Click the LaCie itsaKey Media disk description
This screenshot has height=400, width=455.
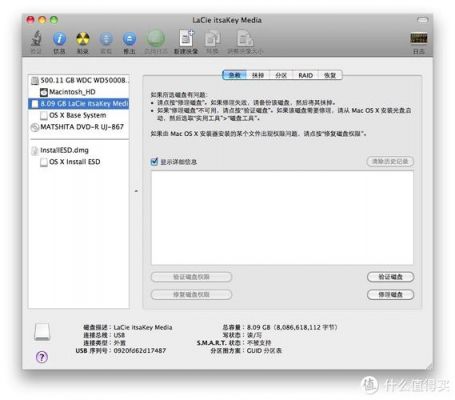click(x=143, y=327)
